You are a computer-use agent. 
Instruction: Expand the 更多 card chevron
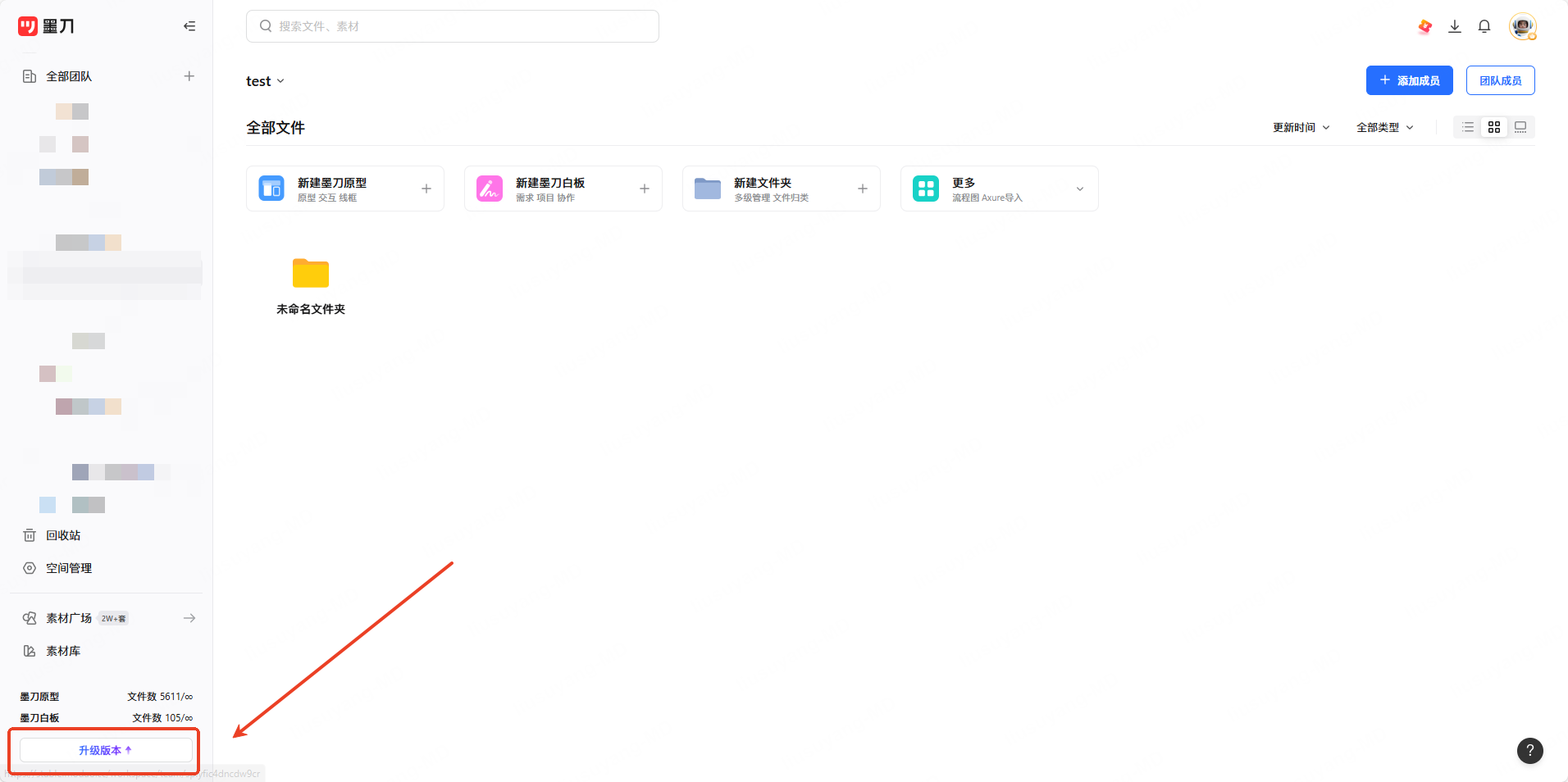(1080, 189)
